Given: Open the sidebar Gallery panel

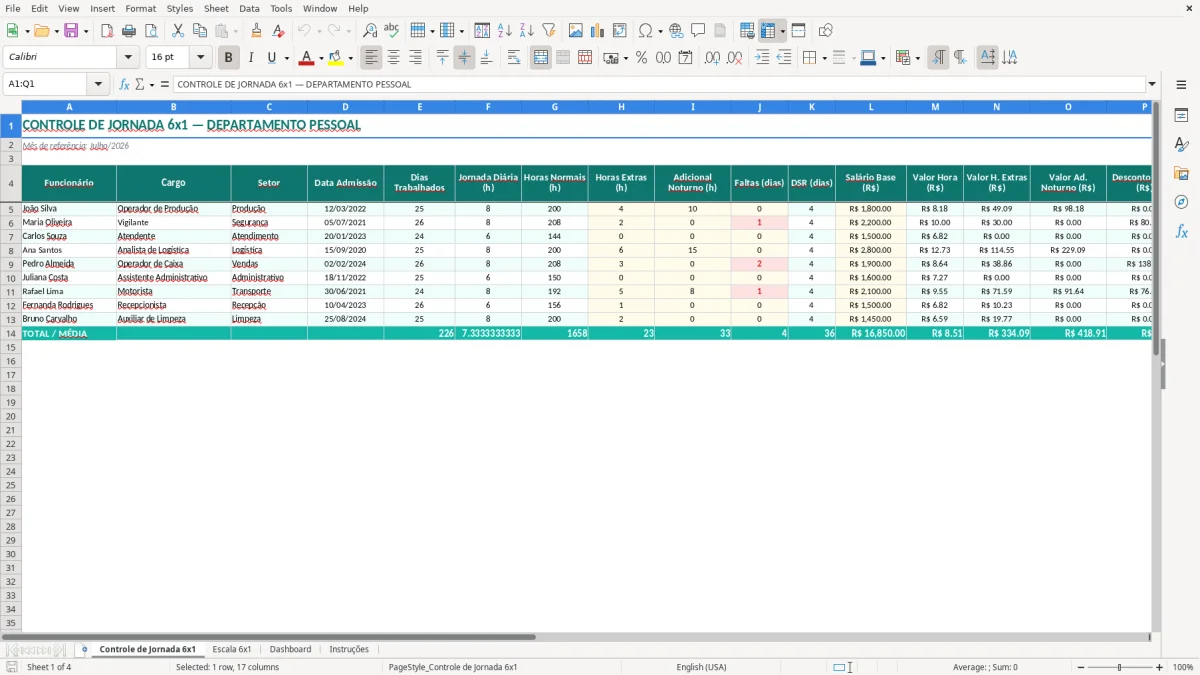Looking at the screenshot, I should 1181,173.
